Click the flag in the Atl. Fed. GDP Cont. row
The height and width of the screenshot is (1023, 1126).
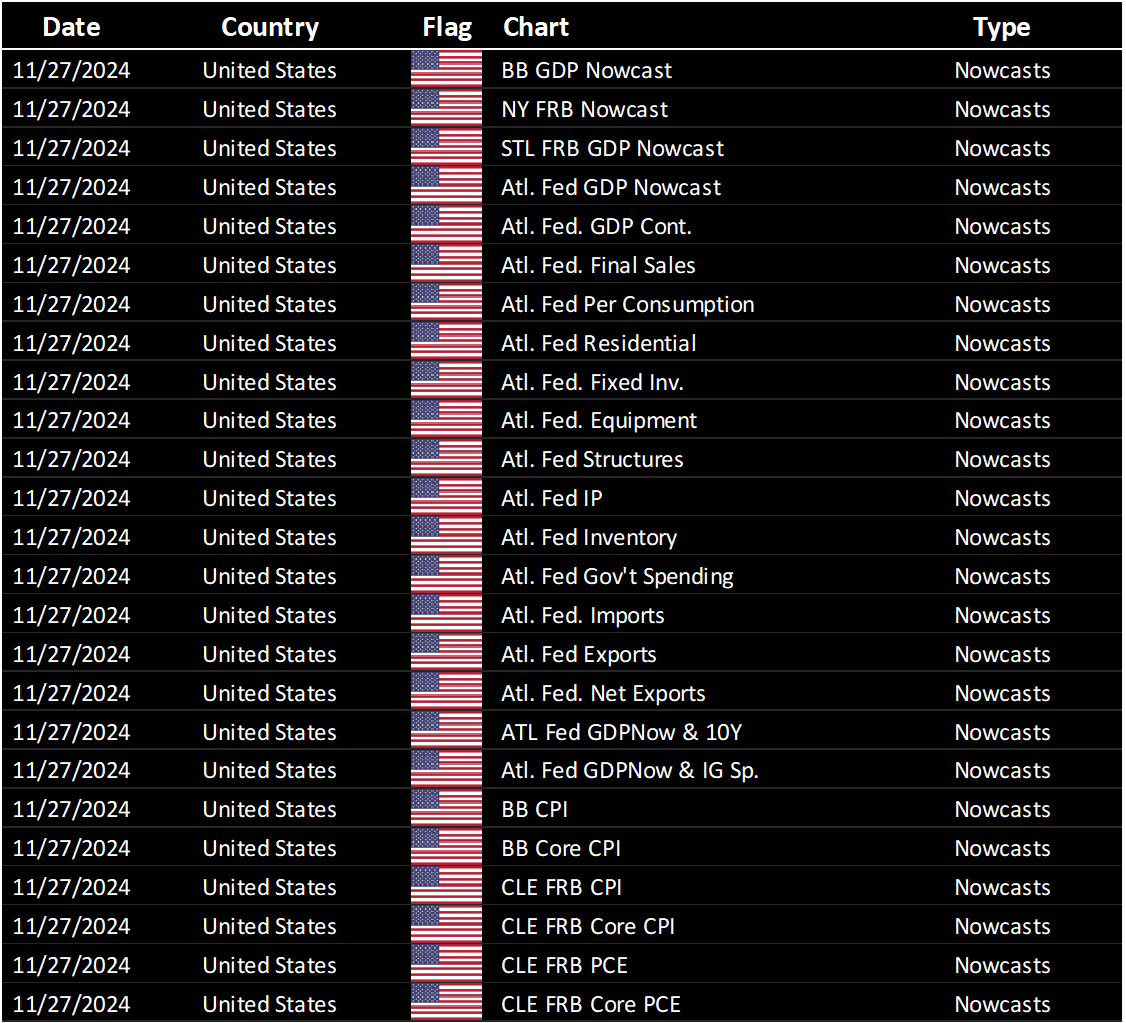click(446, 225)
